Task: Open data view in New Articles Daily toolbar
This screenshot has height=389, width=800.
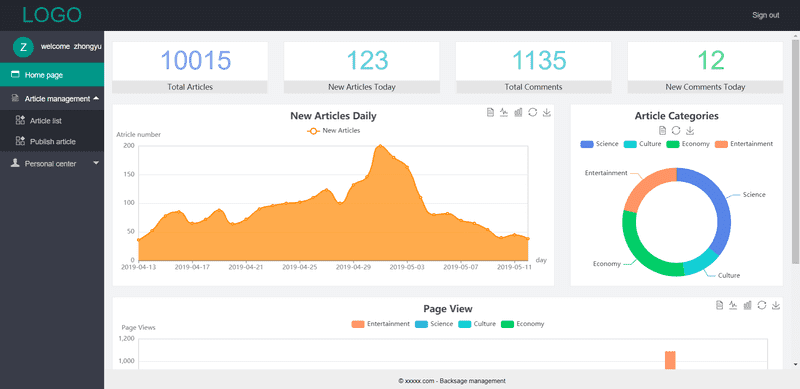Action: click(490, 112)
